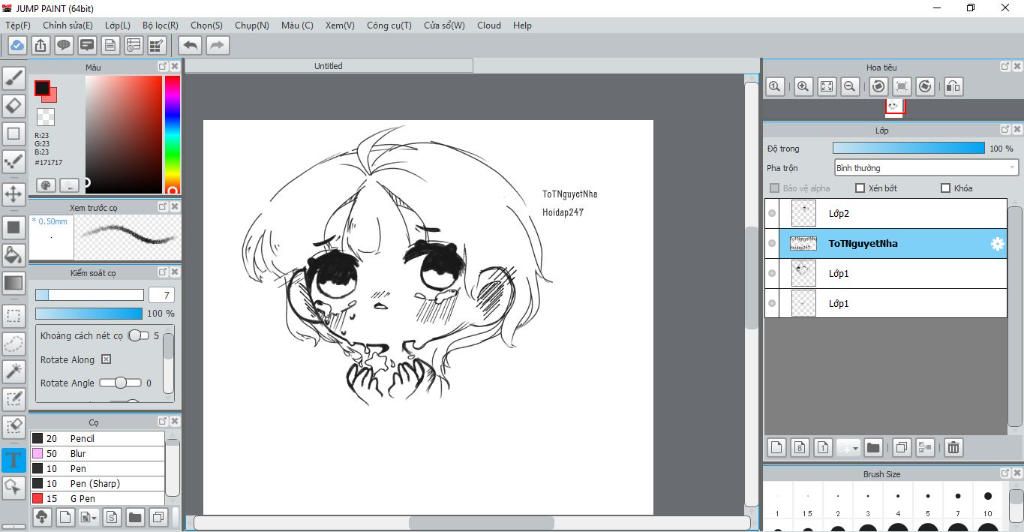
Task: Select the Magic Wand tool
Action: (14, 371)
